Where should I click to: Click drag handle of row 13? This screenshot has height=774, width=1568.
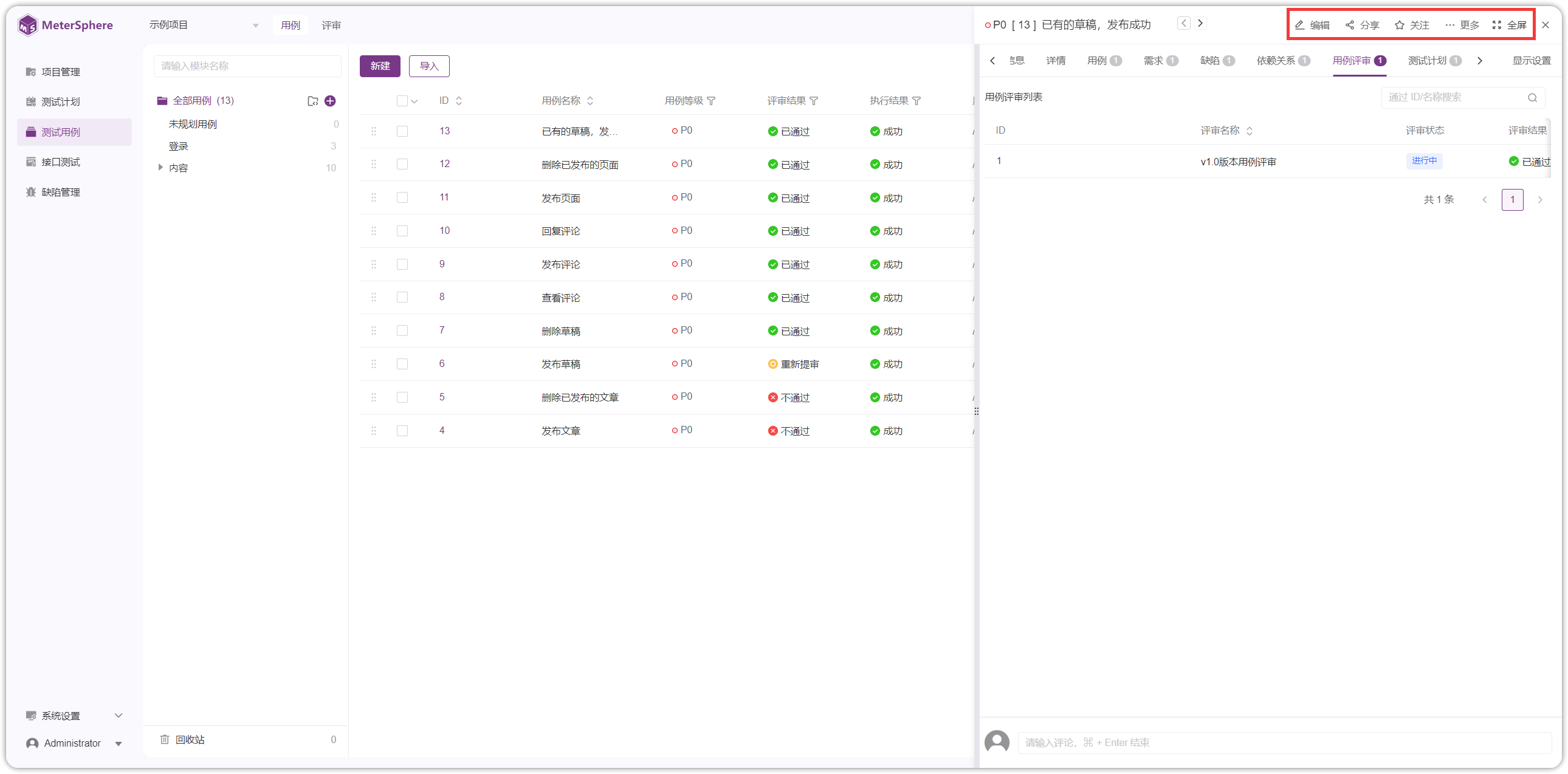click(374, 131)
